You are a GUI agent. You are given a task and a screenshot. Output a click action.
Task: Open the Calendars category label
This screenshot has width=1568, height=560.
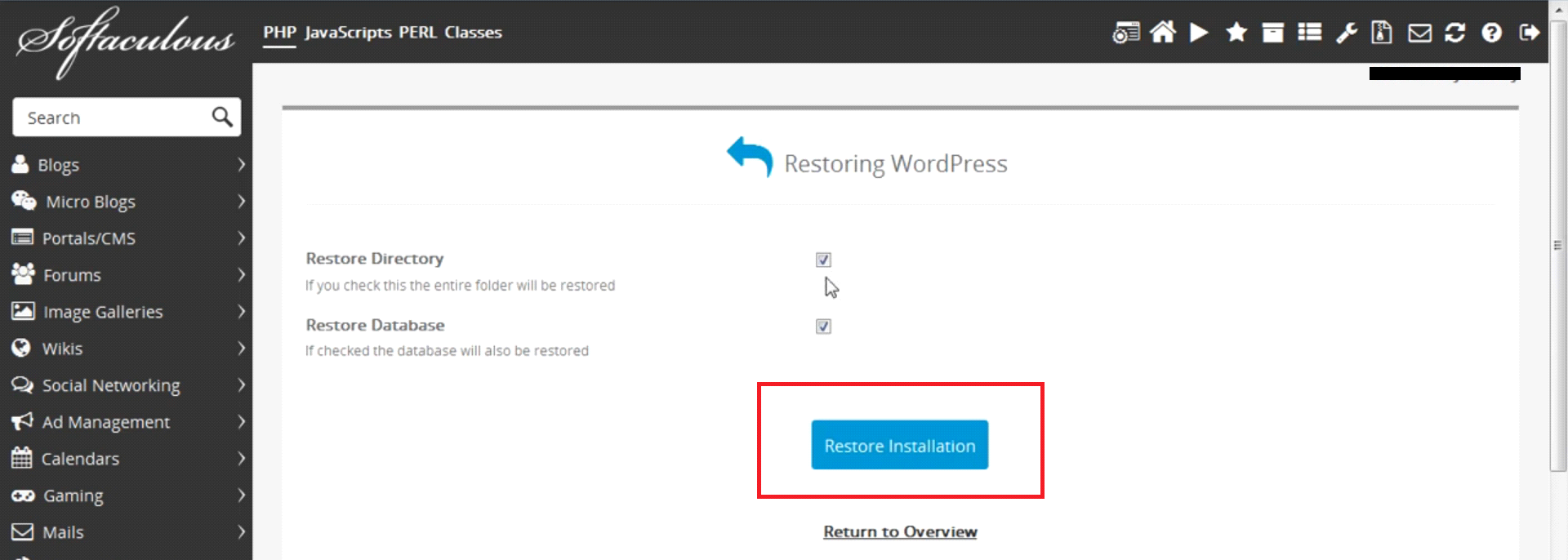pyautogui.click(x=80, y=459)
